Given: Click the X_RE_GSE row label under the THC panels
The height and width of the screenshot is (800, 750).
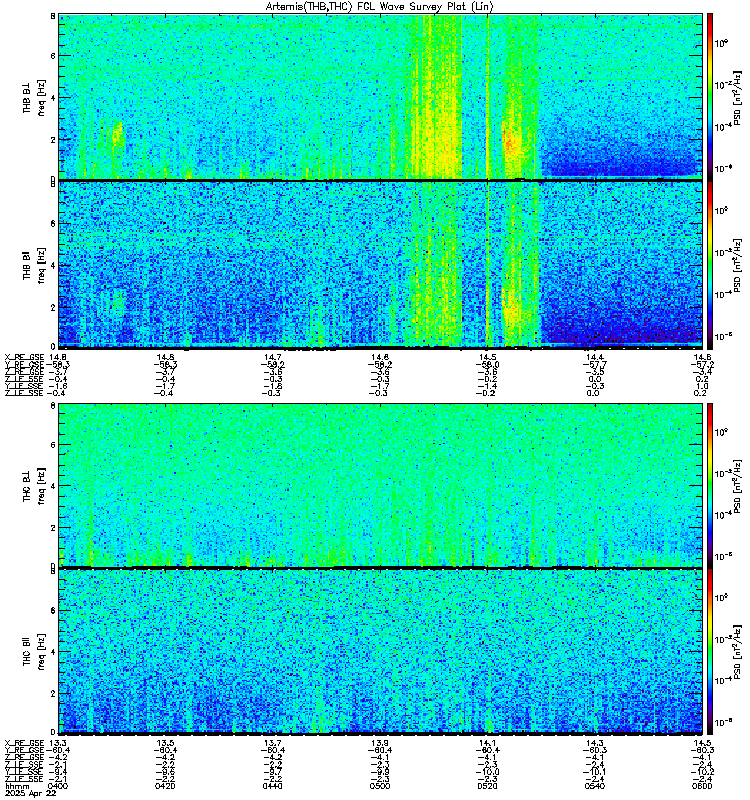Looking at the screenshot, I should click(x=24, y=743).
